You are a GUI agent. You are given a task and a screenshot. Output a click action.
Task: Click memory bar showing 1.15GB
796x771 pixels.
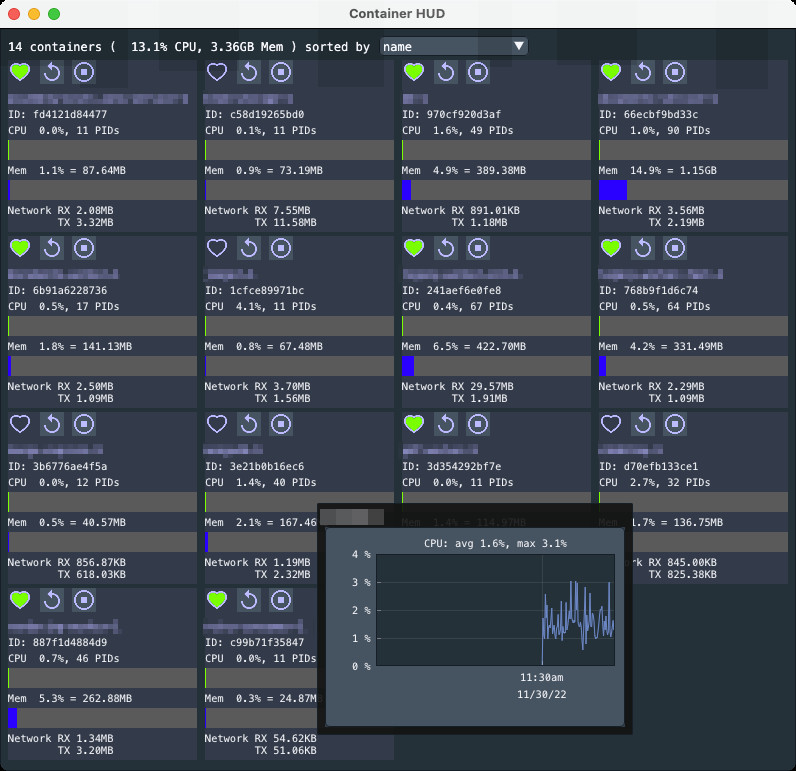pos(693,190)
